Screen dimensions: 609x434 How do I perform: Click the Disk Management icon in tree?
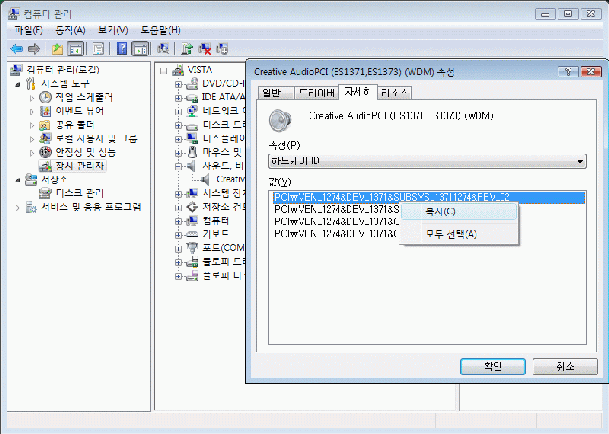point(45,193)
